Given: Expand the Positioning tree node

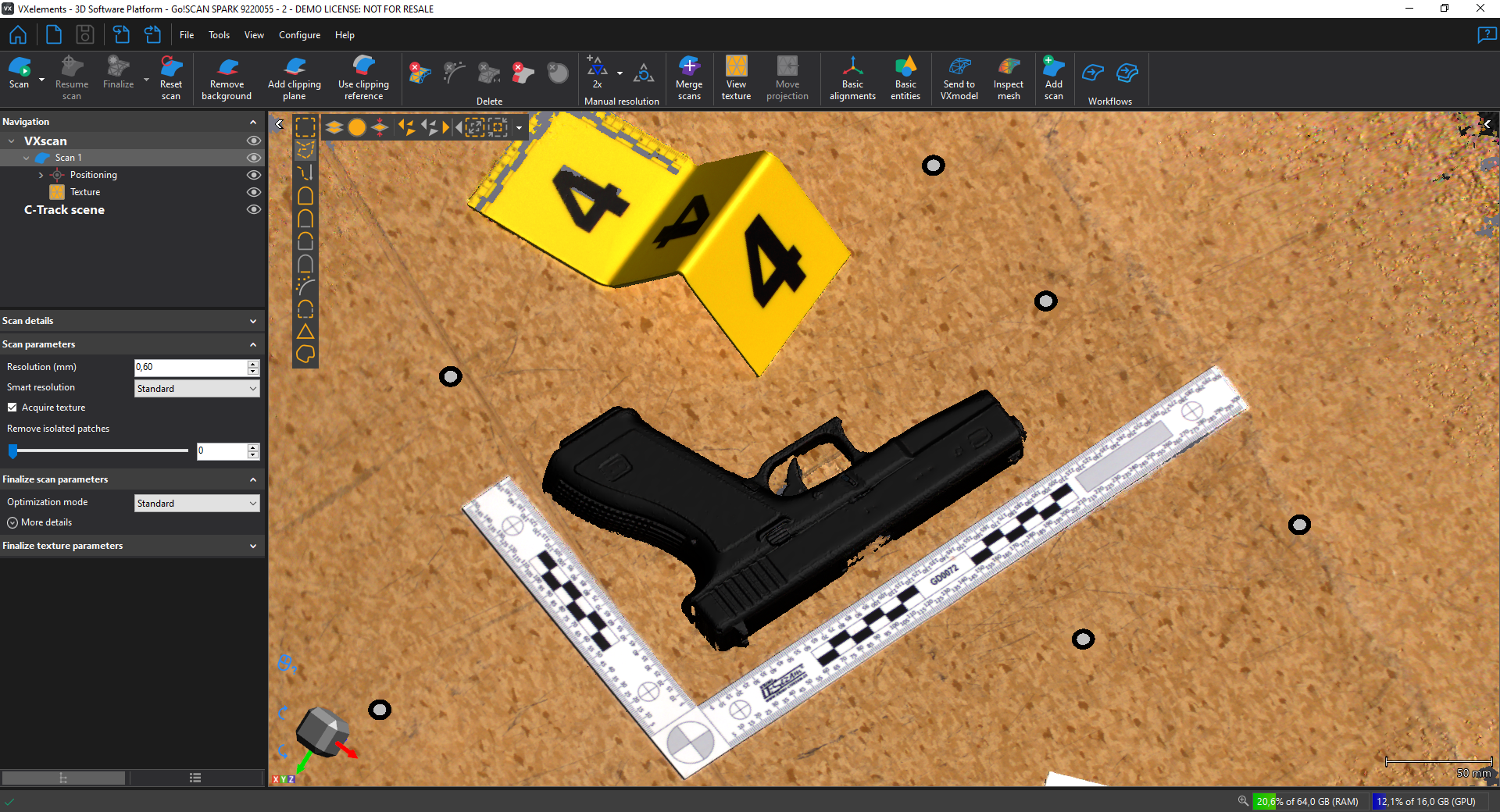Looking at the screenshot, I should point(41,176).
